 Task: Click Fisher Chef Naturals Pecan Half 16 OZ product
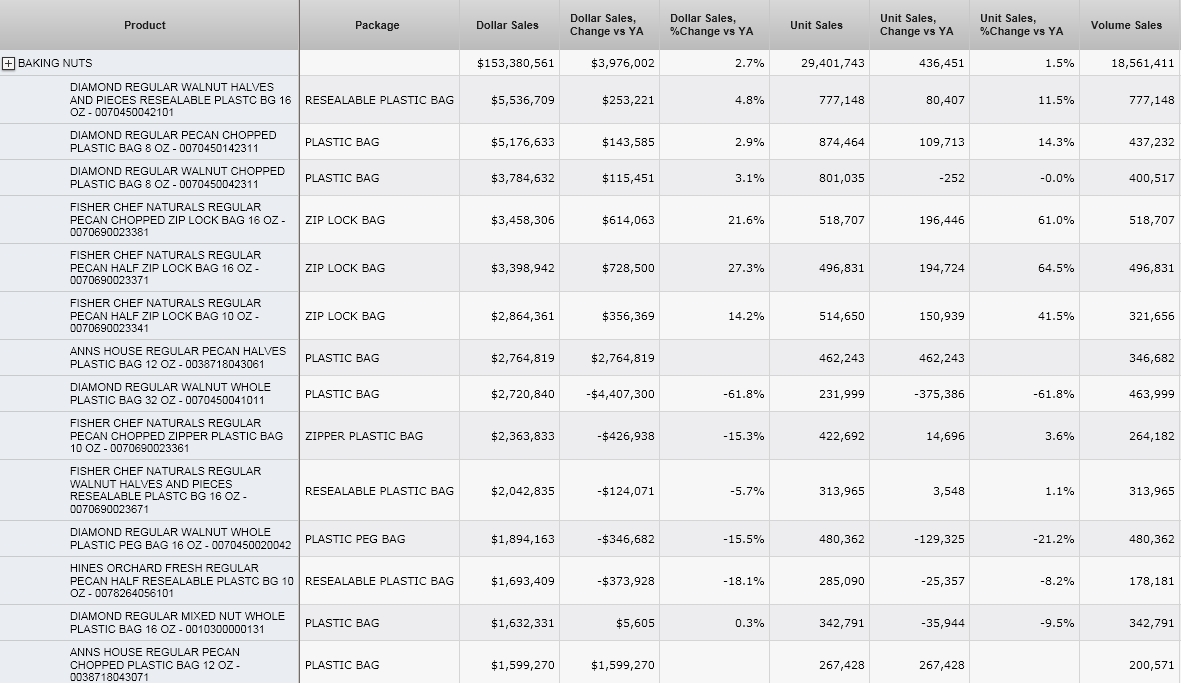(165, 268)
